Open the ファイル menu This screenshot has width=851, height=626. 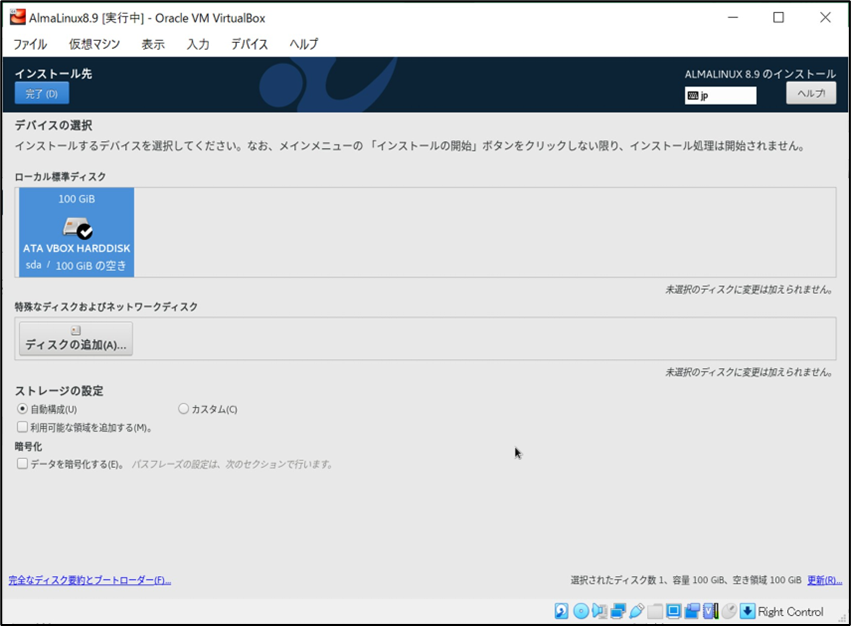tap(30, 44)
